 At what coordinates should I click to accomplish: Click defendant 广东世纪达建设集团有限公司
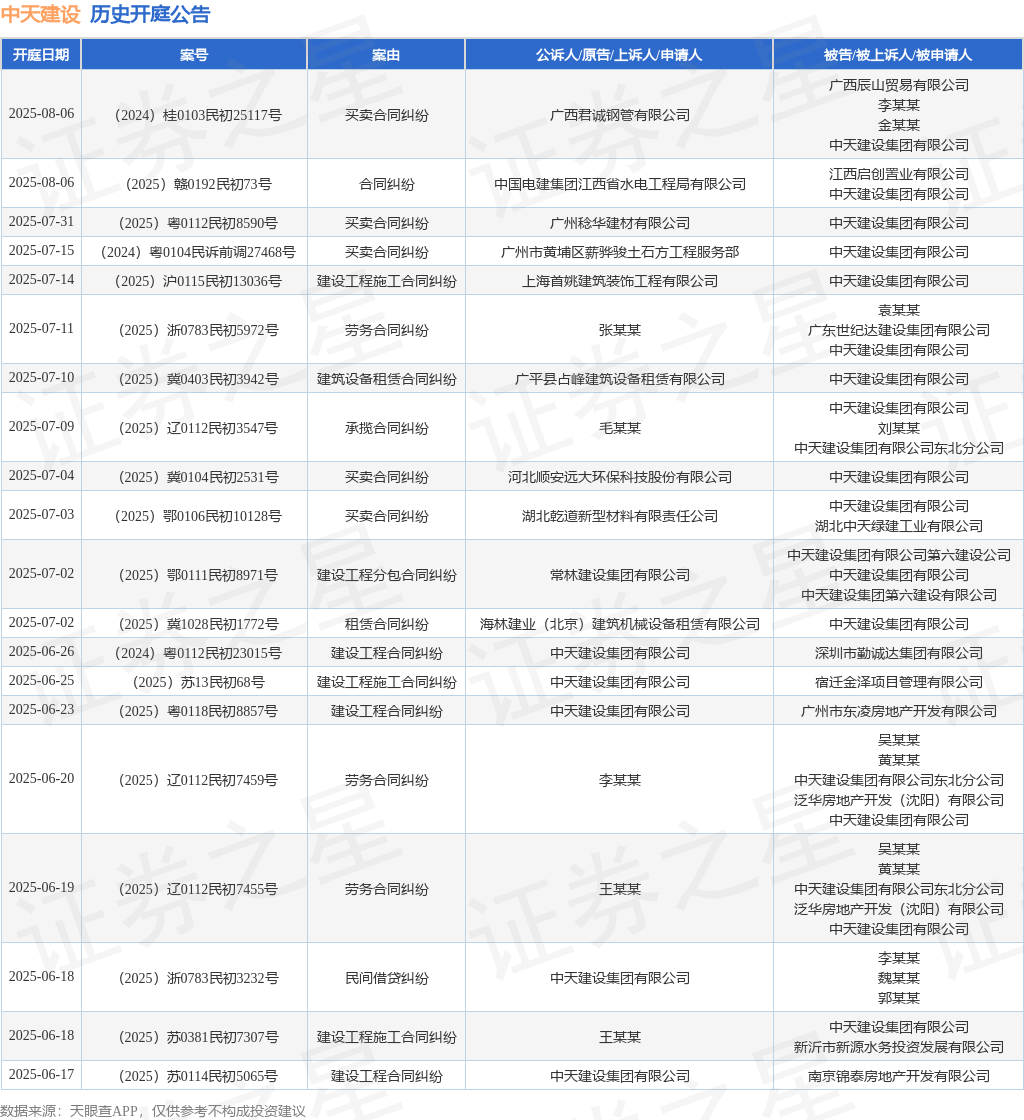pos(899,330)
